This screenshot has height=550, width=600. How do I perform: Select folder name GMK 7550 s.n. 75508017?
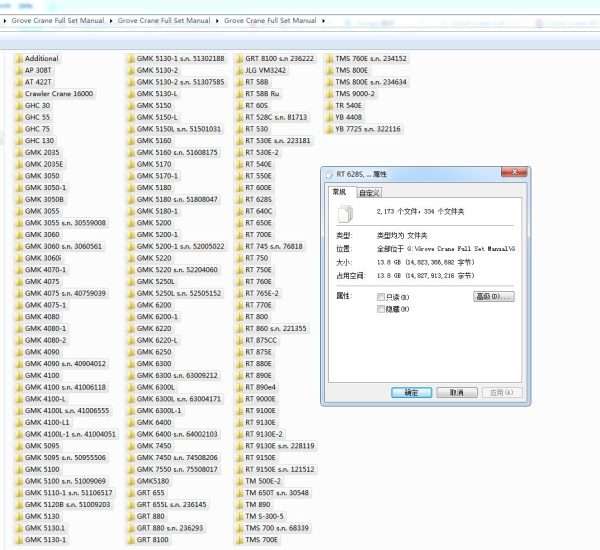click(x=177, y=469)
